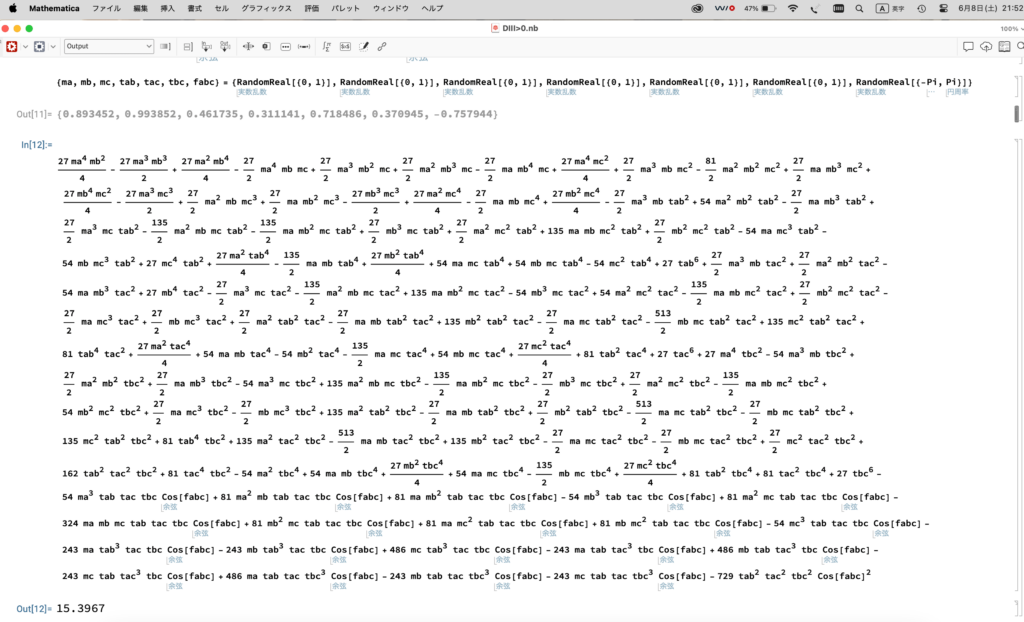Open the Wi-Fi menu in the macOS menu bar
Image resolution: width=1024 pixels, height=622 pixels.
793,8
